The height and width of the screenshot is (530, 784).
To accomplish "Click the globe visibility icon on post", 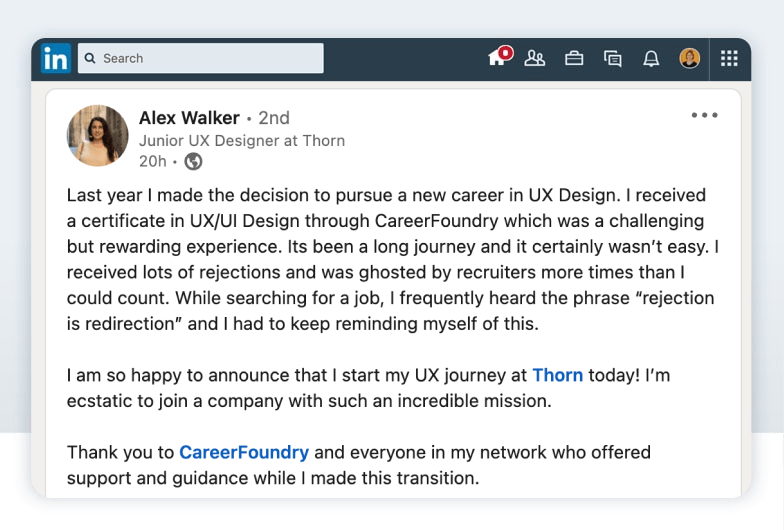I will 193,161.
